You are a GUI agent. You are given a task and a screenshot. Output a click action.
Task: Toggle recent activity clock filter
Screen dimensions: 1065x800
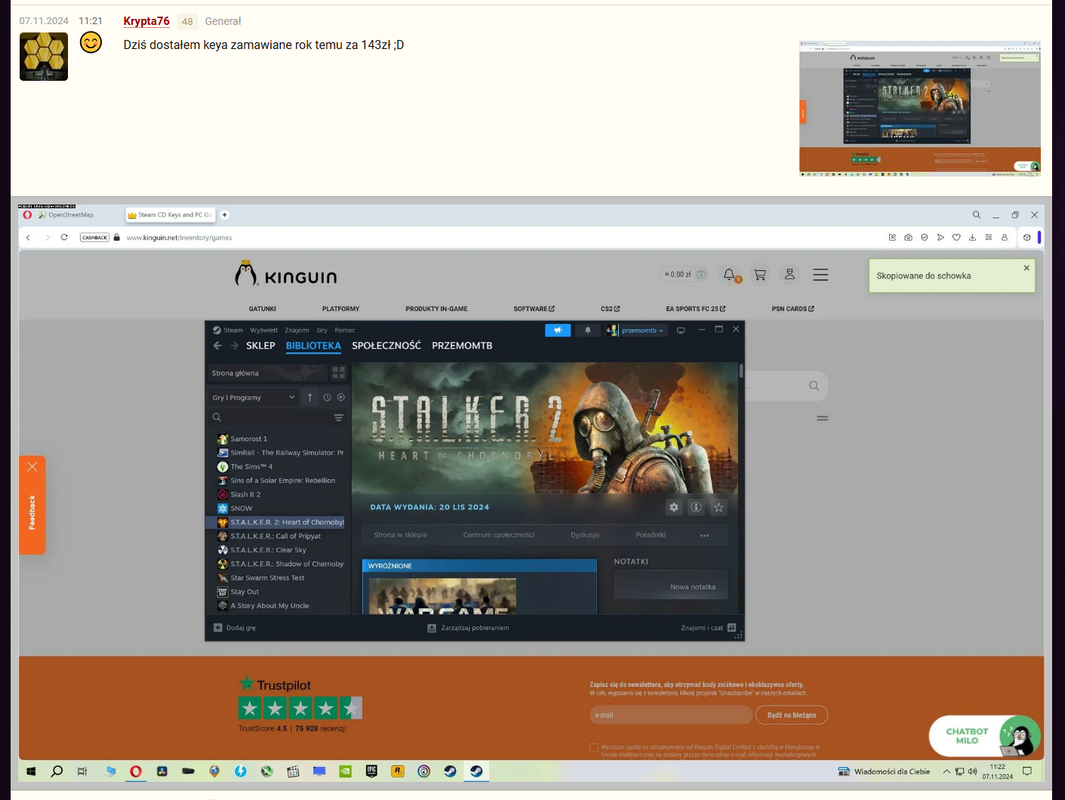tap(327, 397)
